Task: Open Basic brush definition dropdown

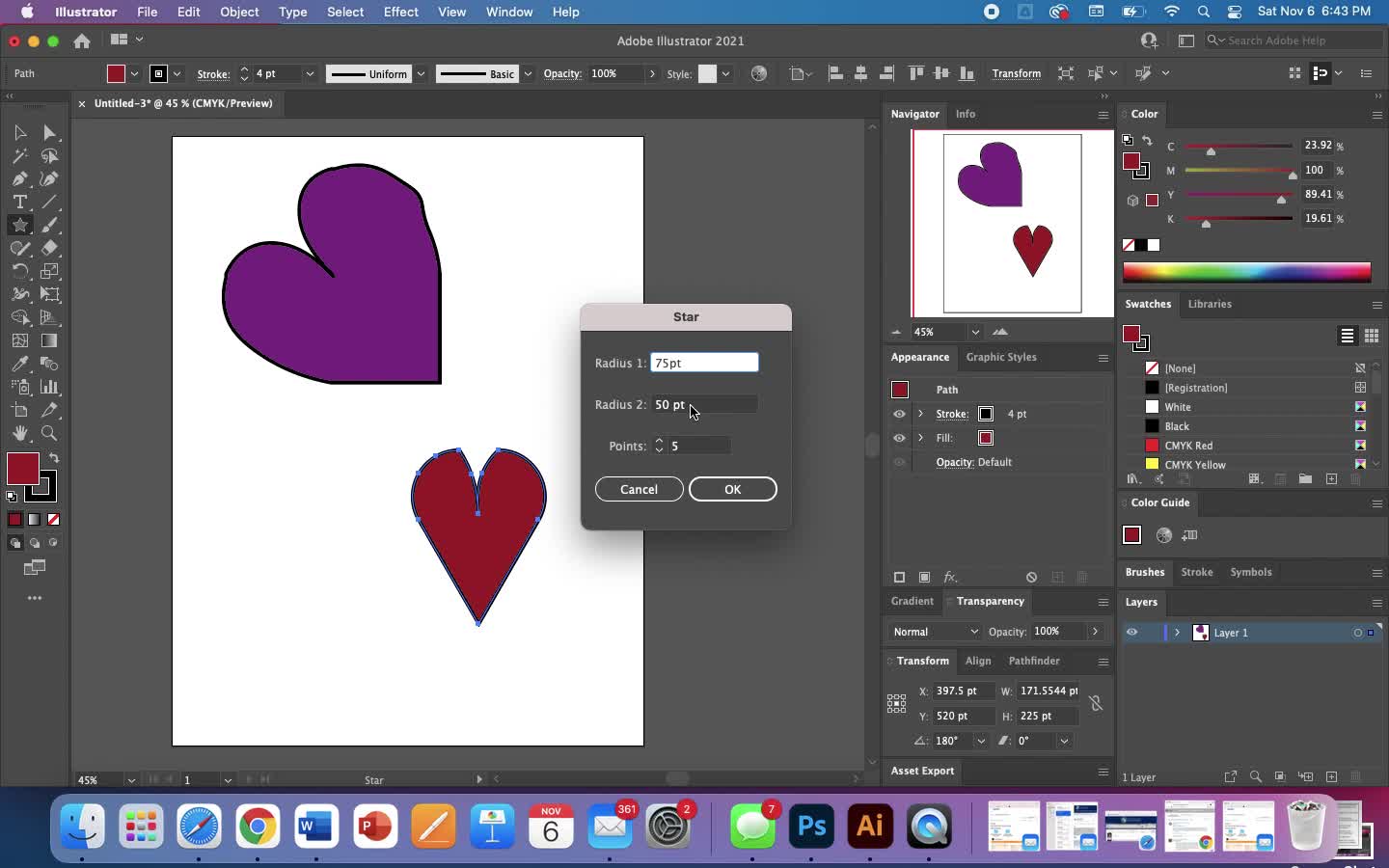Action: [528, 73]
